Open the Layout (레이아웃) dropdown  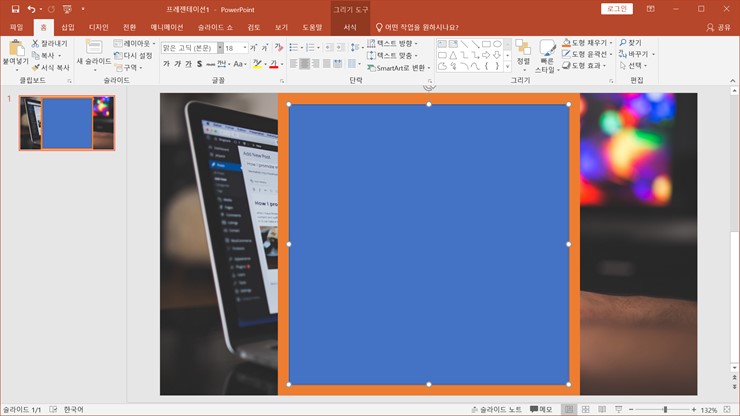(x=135, y=43)
